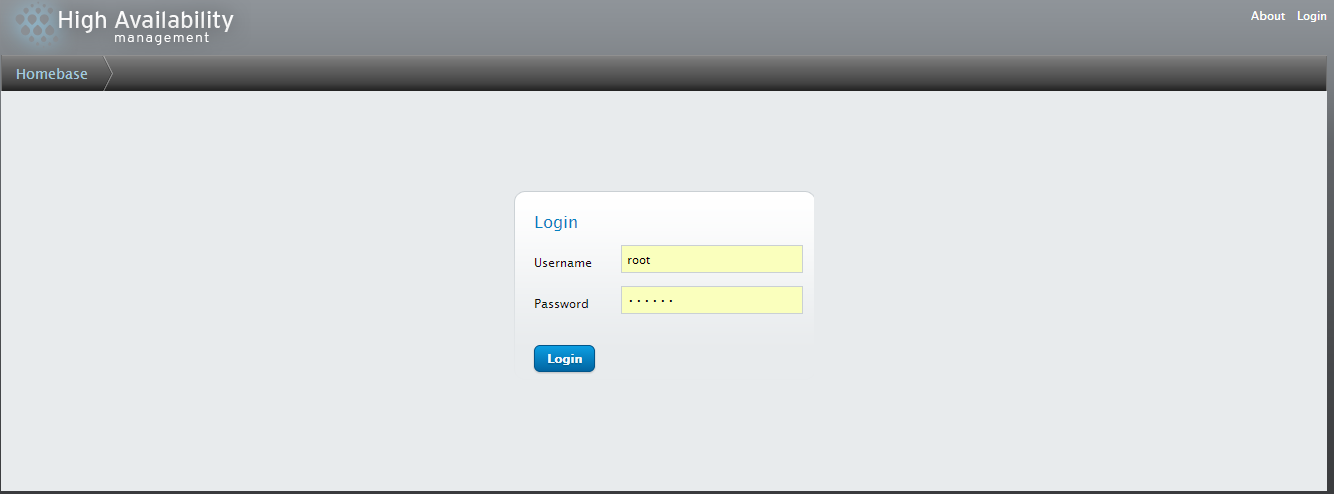Open the About link in header
Image resolution: width=1334 pixels, height=494 pixels.
click(x=1267, y=16)
